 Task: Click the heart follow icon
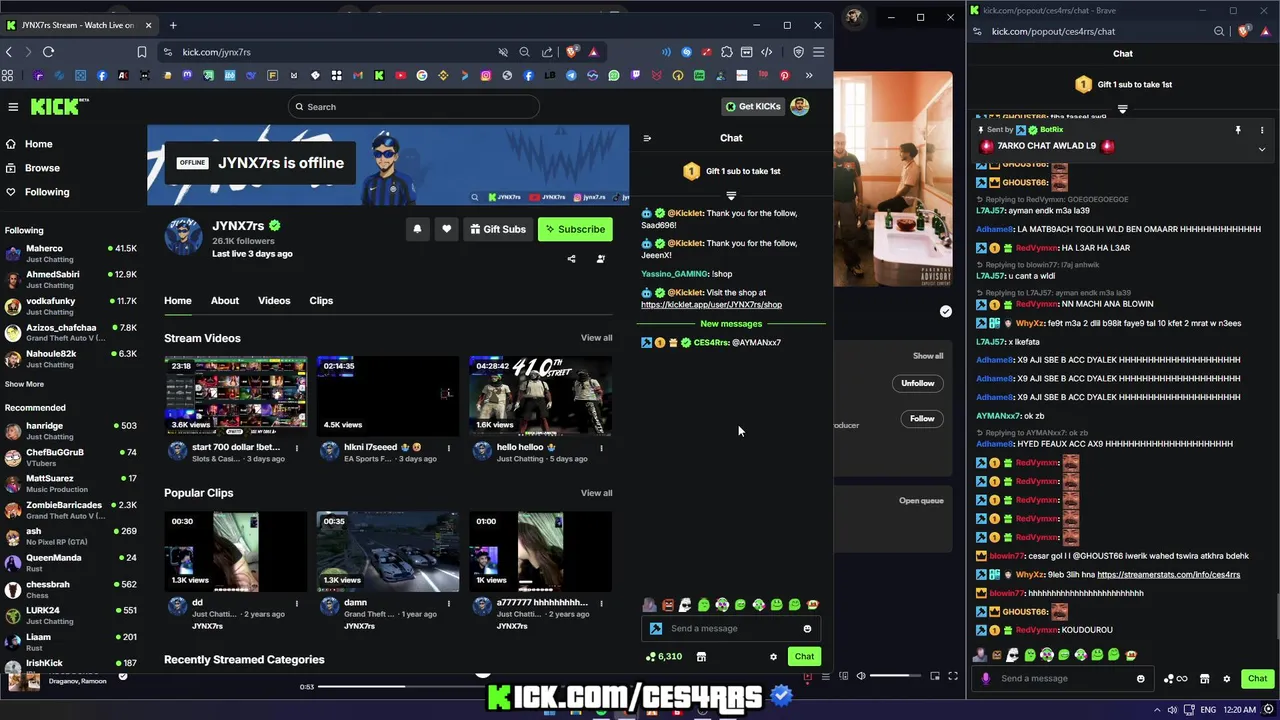click(446, 229)
